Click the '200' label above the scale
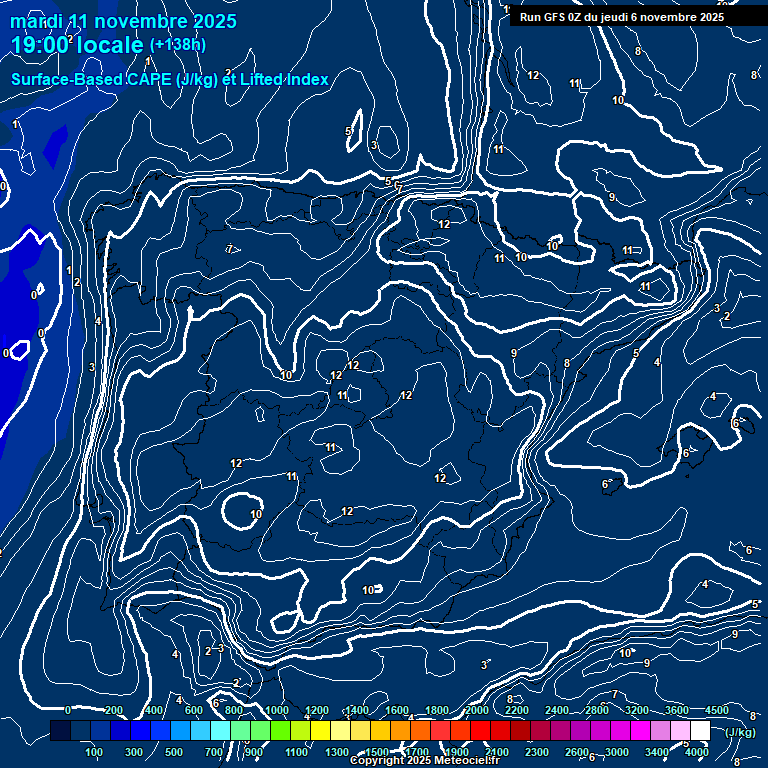 114,710
